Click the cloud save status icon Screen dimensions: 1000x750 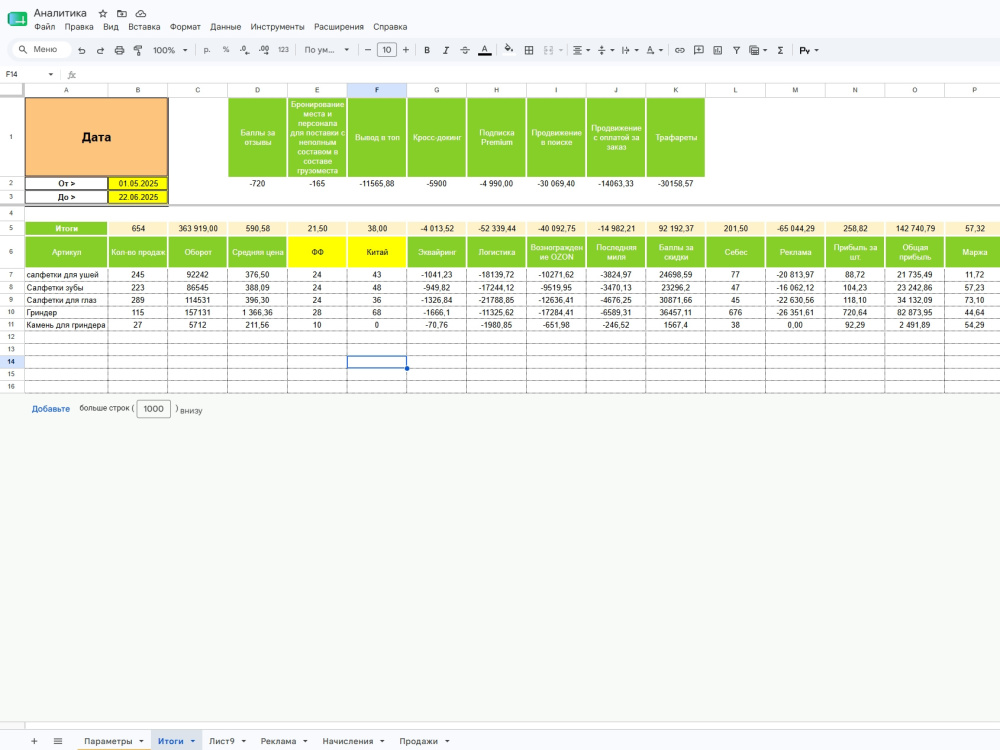[141, 13]
